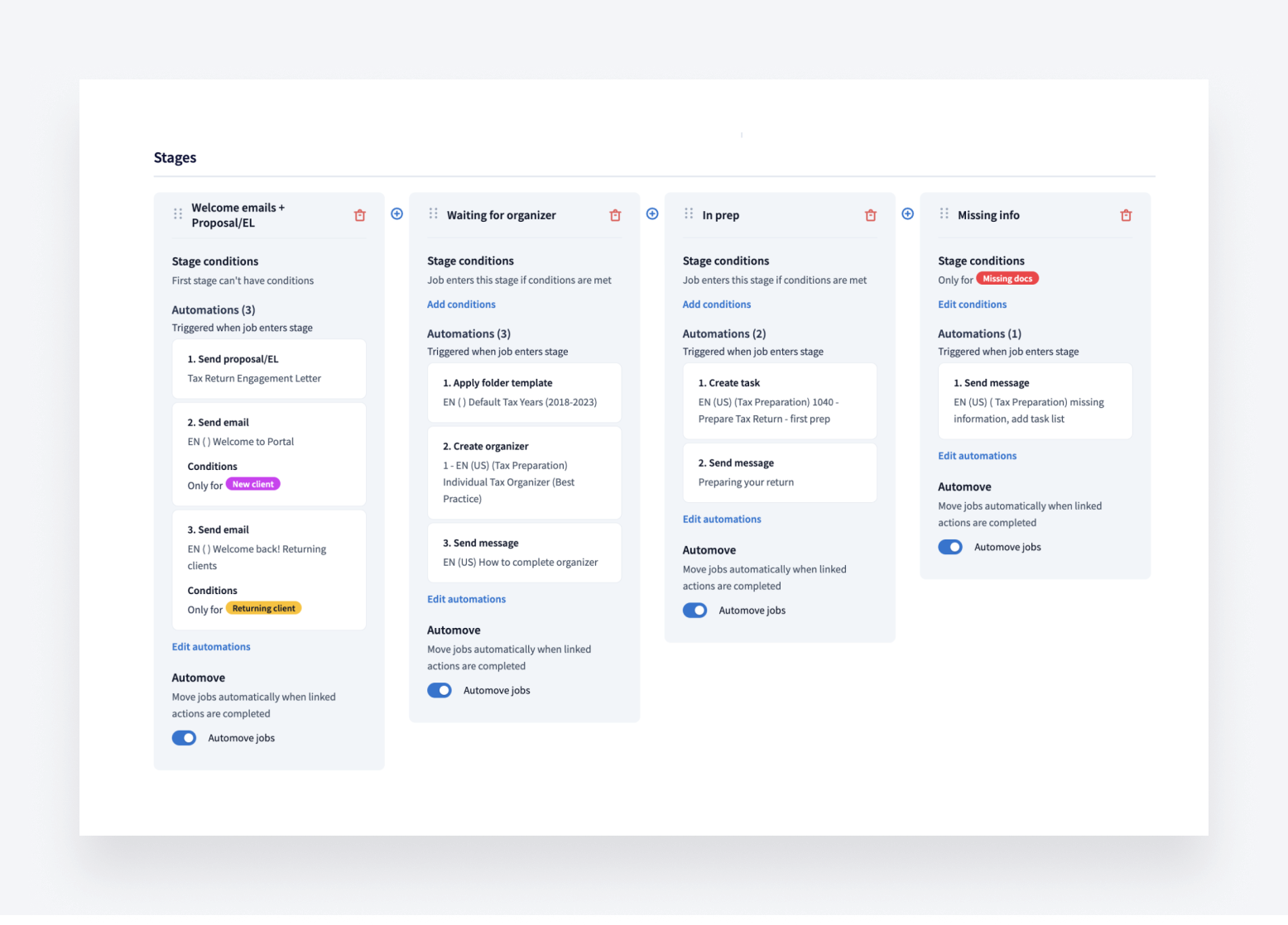This screenshot has width=1288, height=925.
Task: Open "Edit automations" in Waiting for organizer
Action: (466, 598)
